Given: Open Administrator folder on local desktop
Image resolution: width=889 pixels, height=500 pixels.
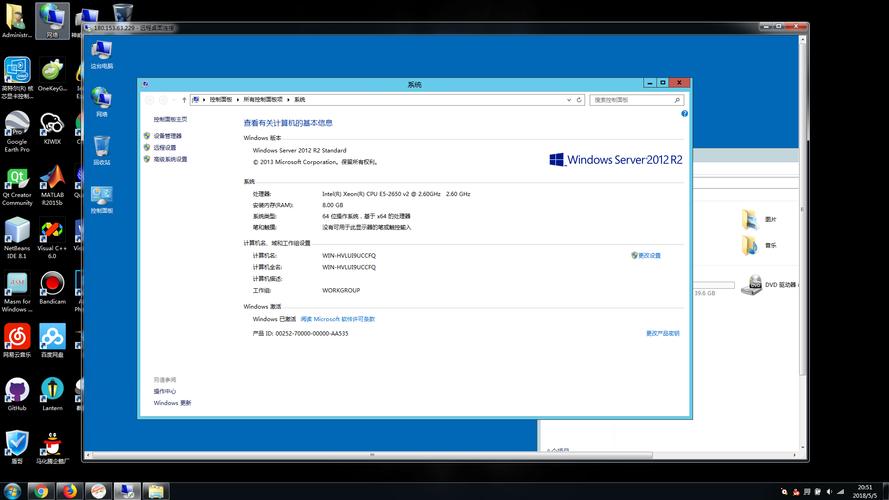Looking at the screenshot, I should 16,20.
